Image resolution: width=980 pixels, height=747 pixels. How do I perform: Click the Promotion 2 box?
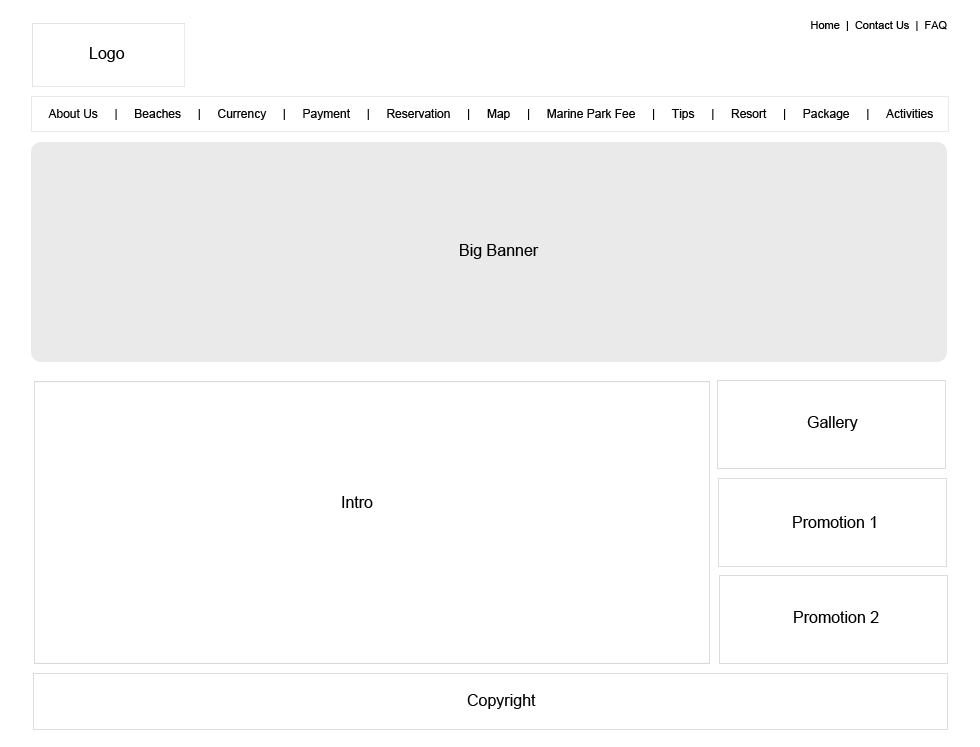833,619
